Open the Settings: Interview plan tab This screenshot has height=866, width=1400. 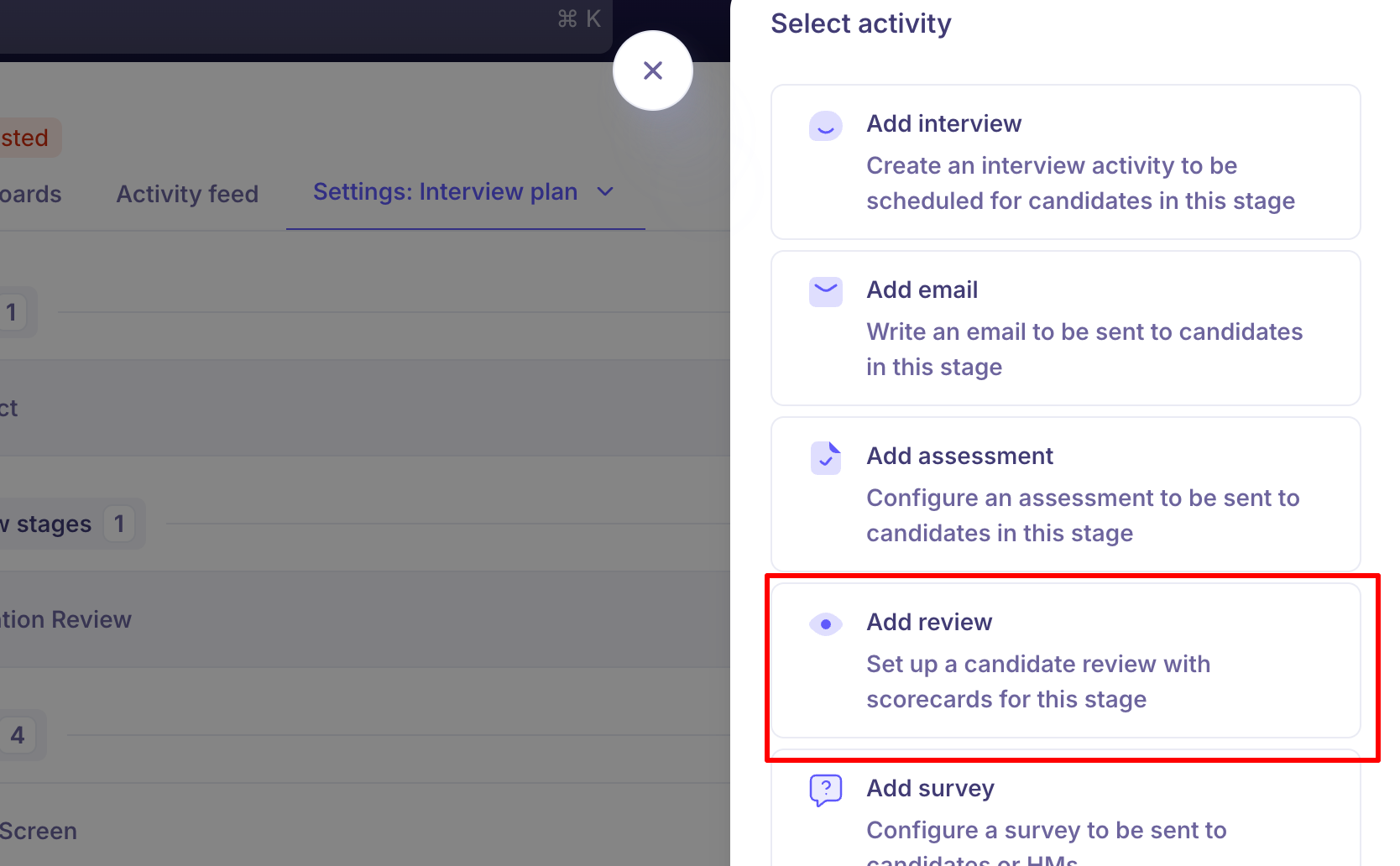pos(445,192)
